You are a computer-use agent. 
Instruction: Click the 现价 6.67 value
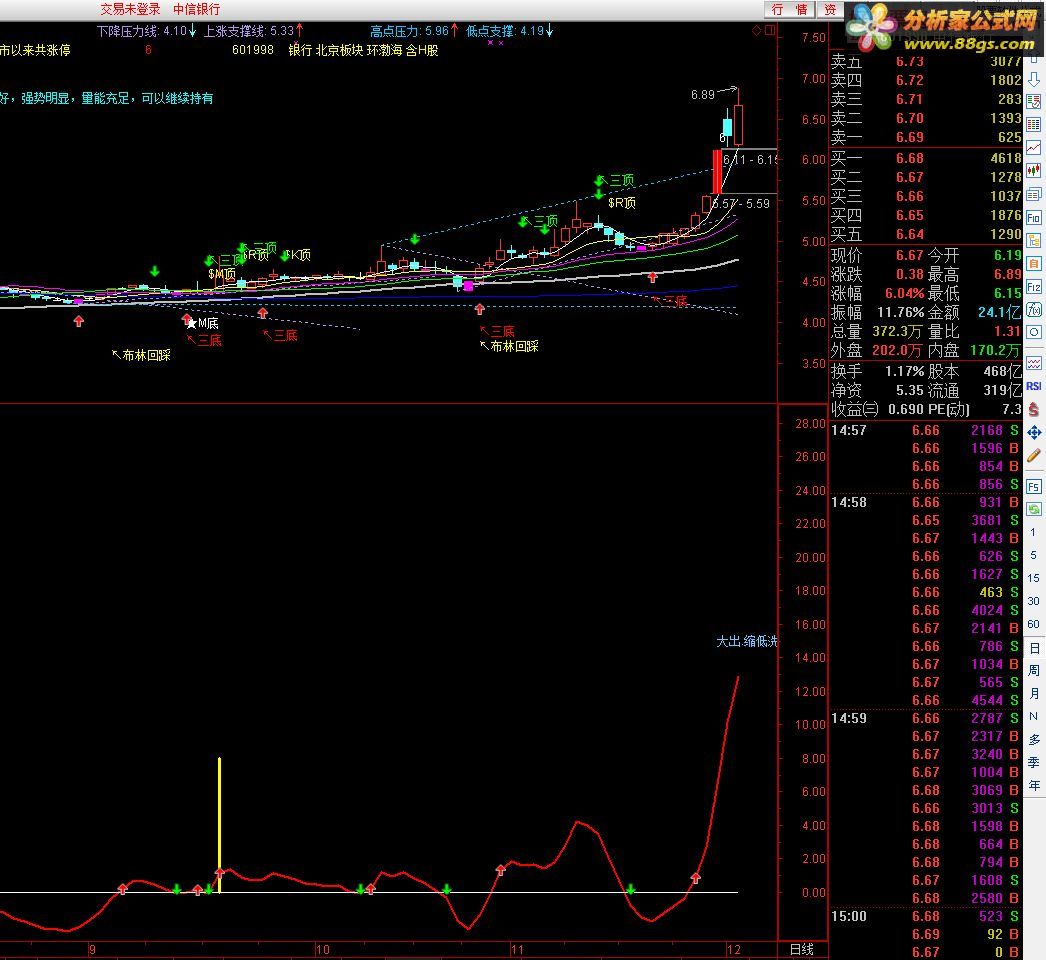click(x=909, y=256)
